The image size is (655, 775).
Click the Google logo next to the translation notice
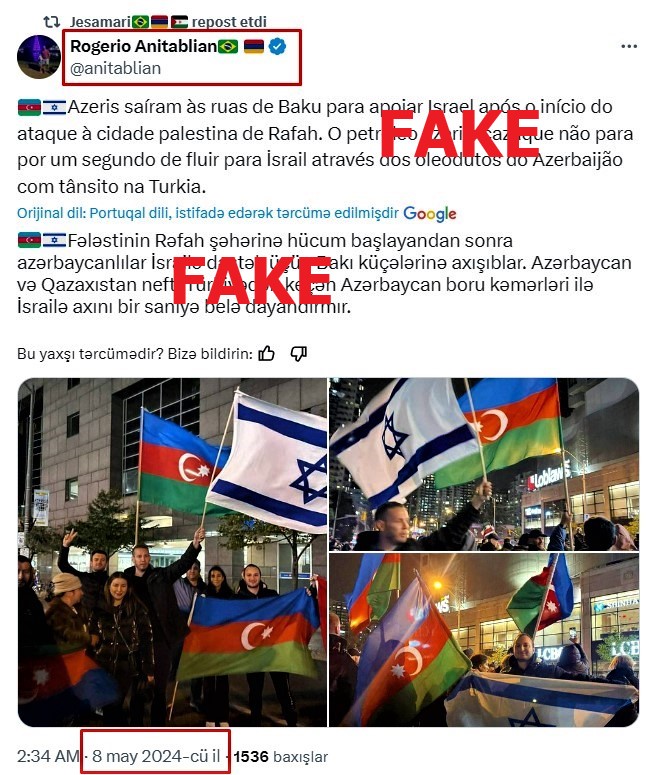[x=430, y=214]
